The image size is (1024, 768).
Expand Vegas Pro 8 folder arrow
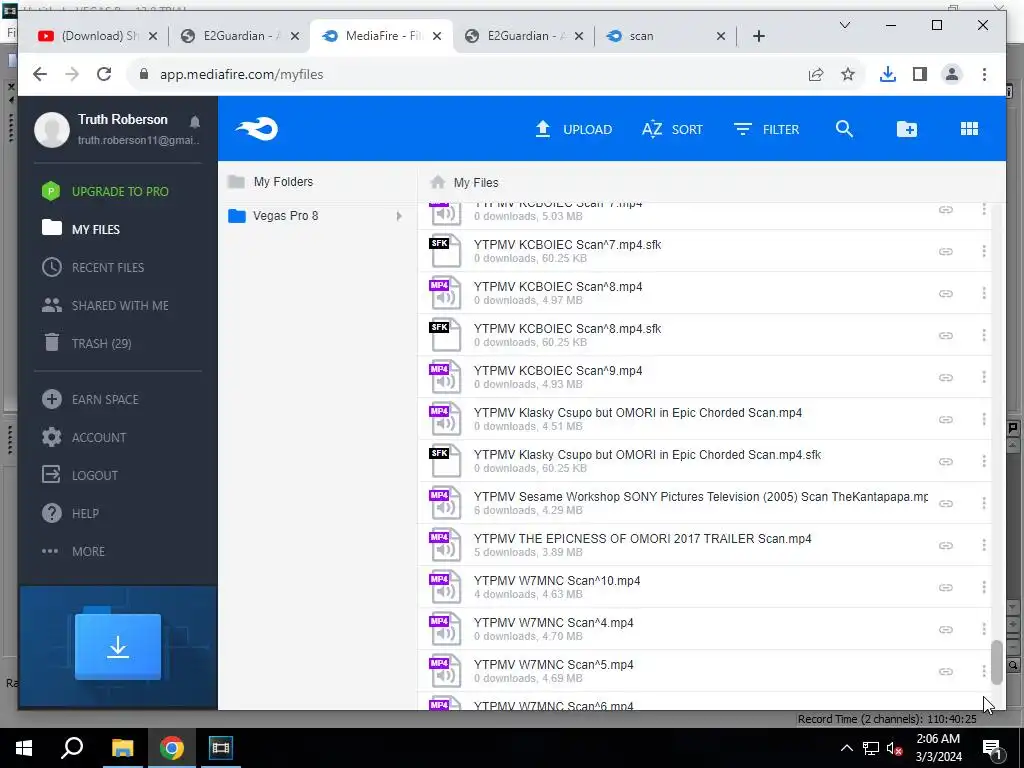click(399, 216)
